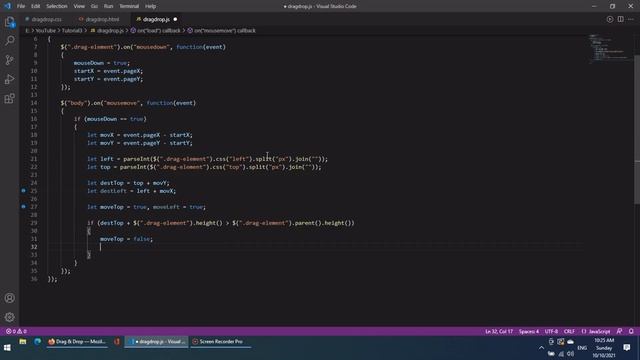Open the Accounts menu icon
The height and width of the screenshot is (360, 640).
(x=9, y=298)
